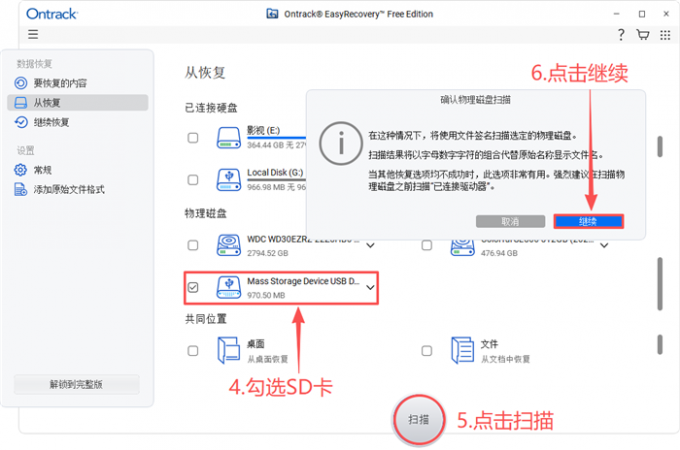680x450 pixels.
Task: Open the apps grid icon
Action: (665, 35)
